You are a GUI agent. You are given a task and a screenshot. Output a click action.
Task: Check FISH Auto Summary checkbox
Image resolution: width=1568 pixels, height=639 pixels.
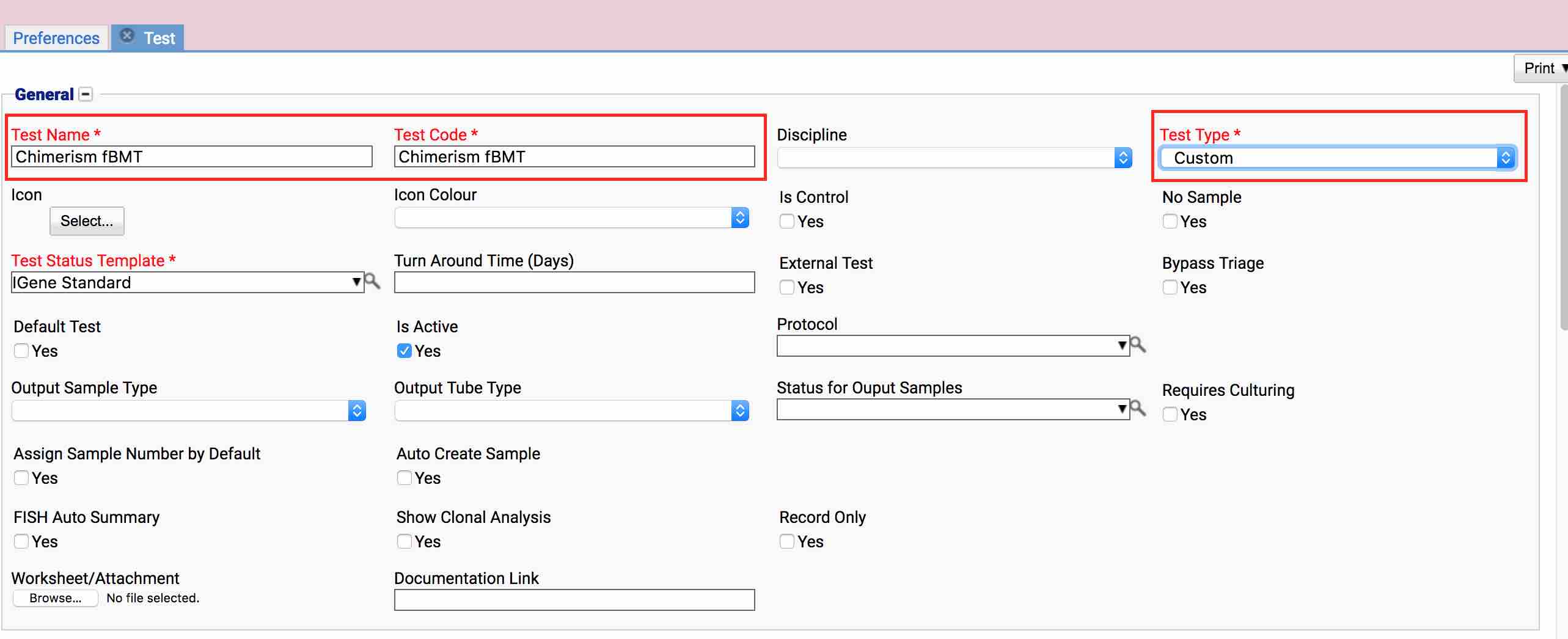point(21,541)
